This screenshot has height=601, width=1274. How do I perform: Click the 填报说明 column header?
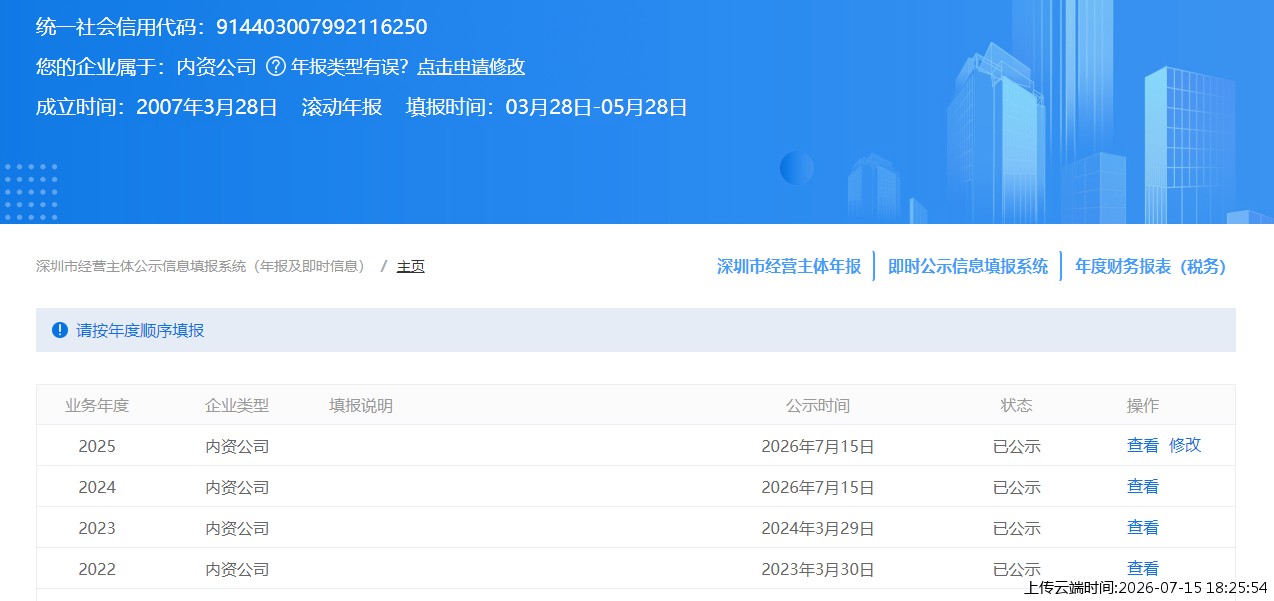361,406
